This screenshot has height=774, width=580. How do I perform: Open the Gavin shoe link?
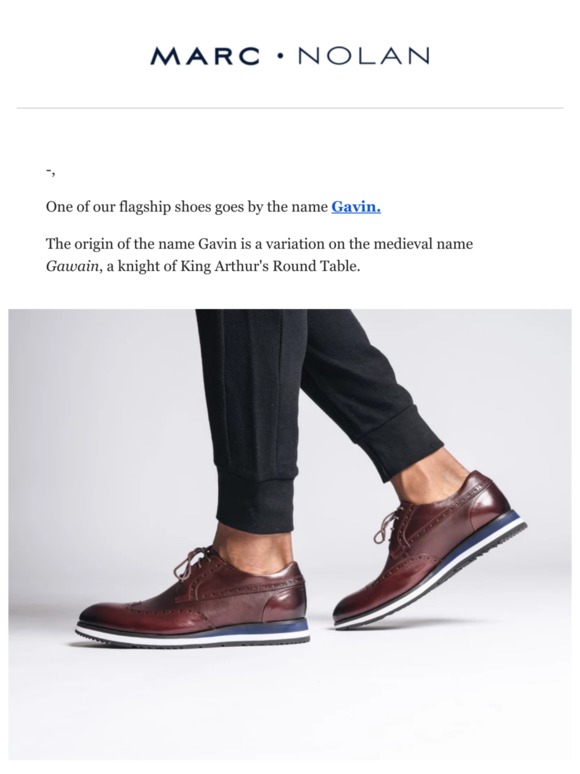tap(356, 206)
